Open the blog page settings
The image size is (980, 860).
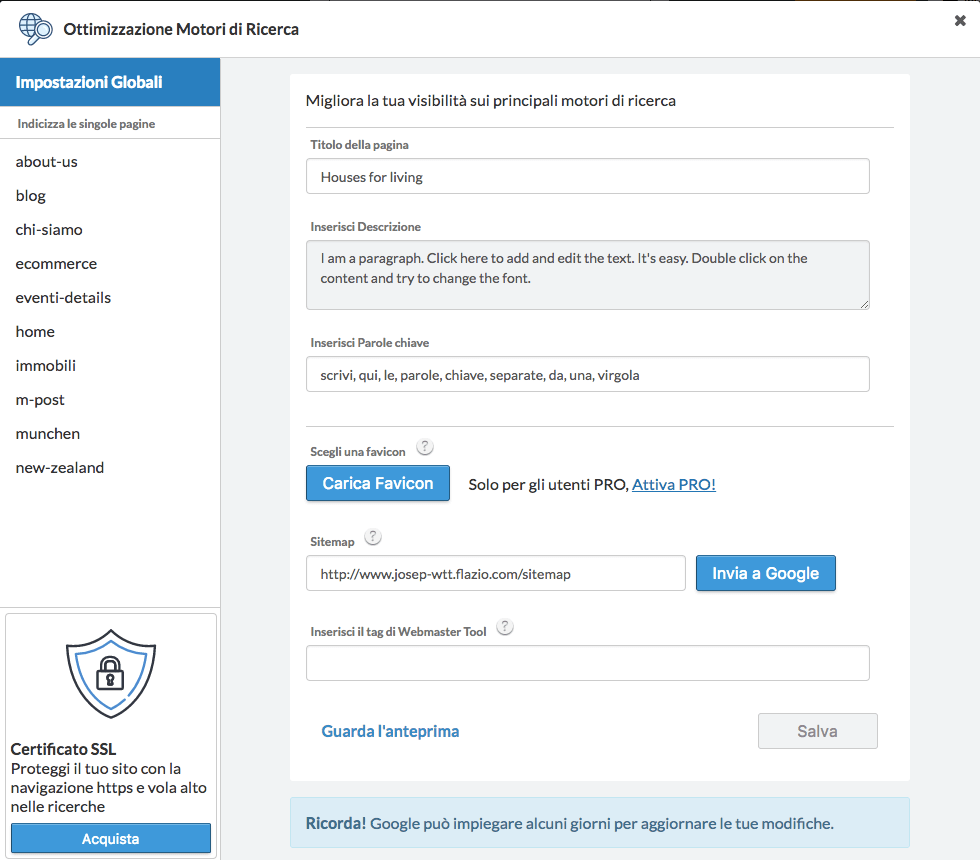31,196
